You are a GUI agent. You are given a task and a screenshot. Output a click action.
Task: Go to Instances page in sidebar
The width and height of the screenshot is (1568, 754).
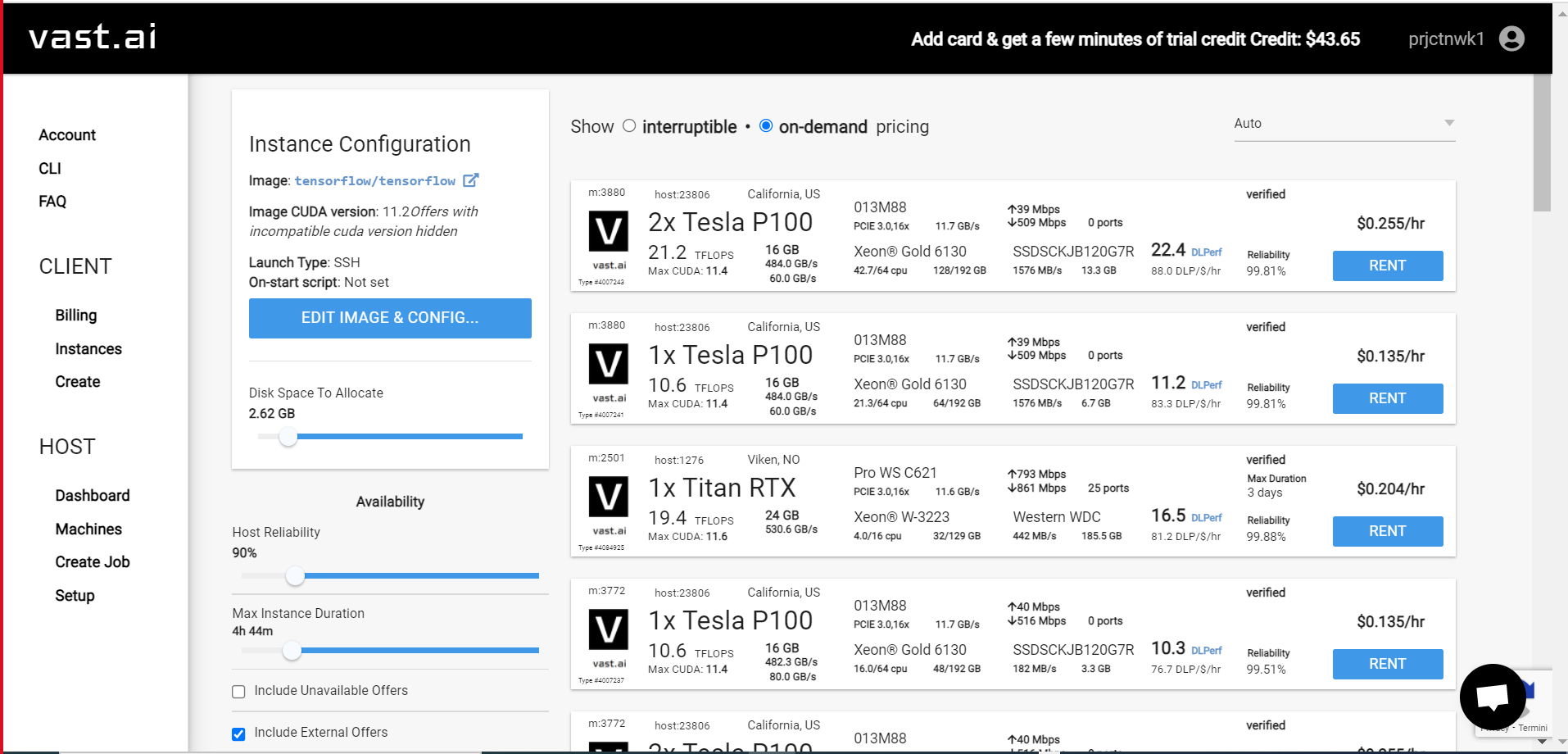click(88, 349)
